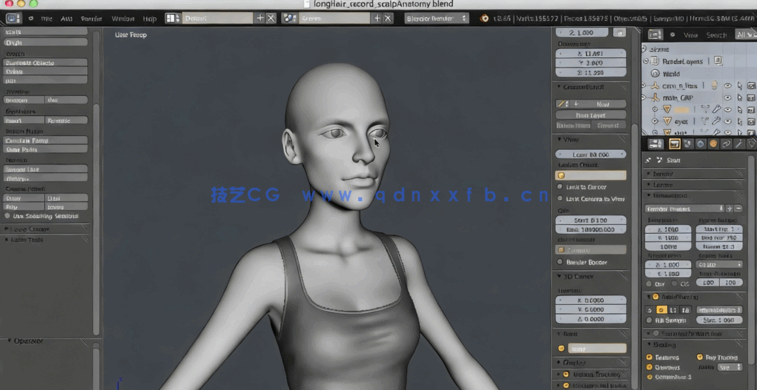This screenshot has height=390, width=757.
Task: Open the Render Presets dropdown
Action: click(685, 209)
